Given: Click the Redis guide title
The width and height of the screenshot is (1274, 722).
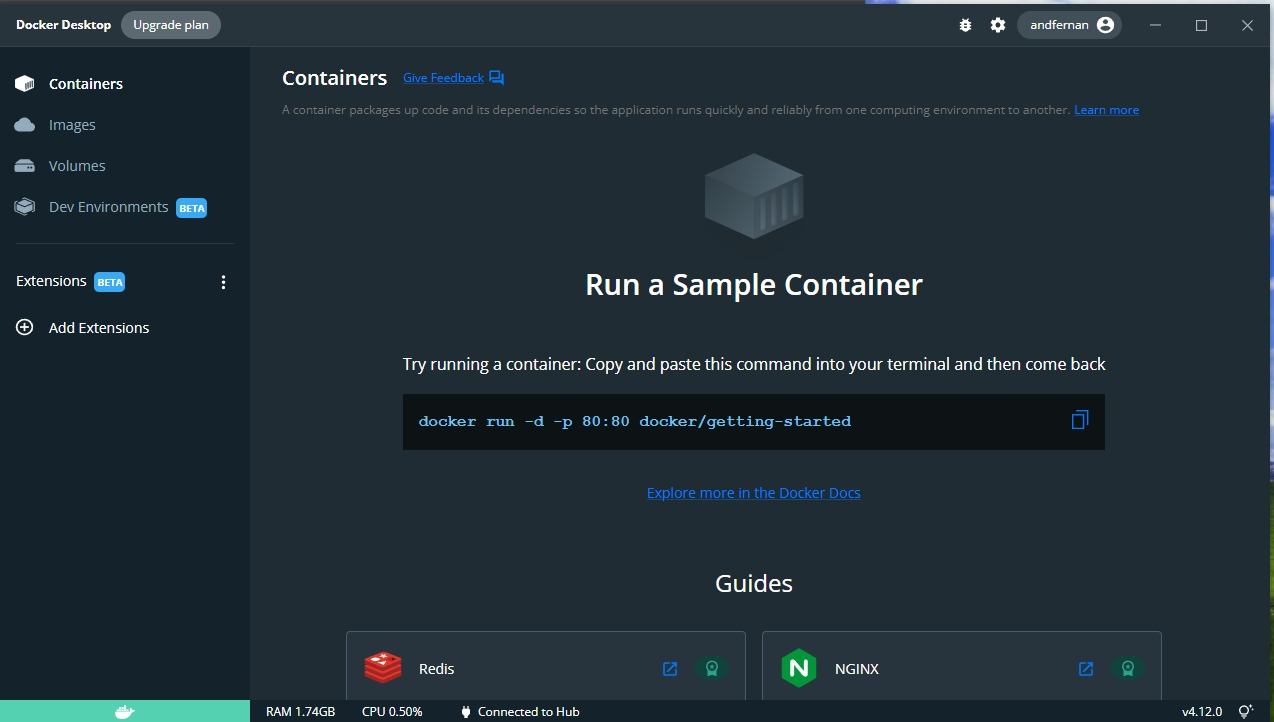Looking at the screenshot, I should [x=437, y=669].
